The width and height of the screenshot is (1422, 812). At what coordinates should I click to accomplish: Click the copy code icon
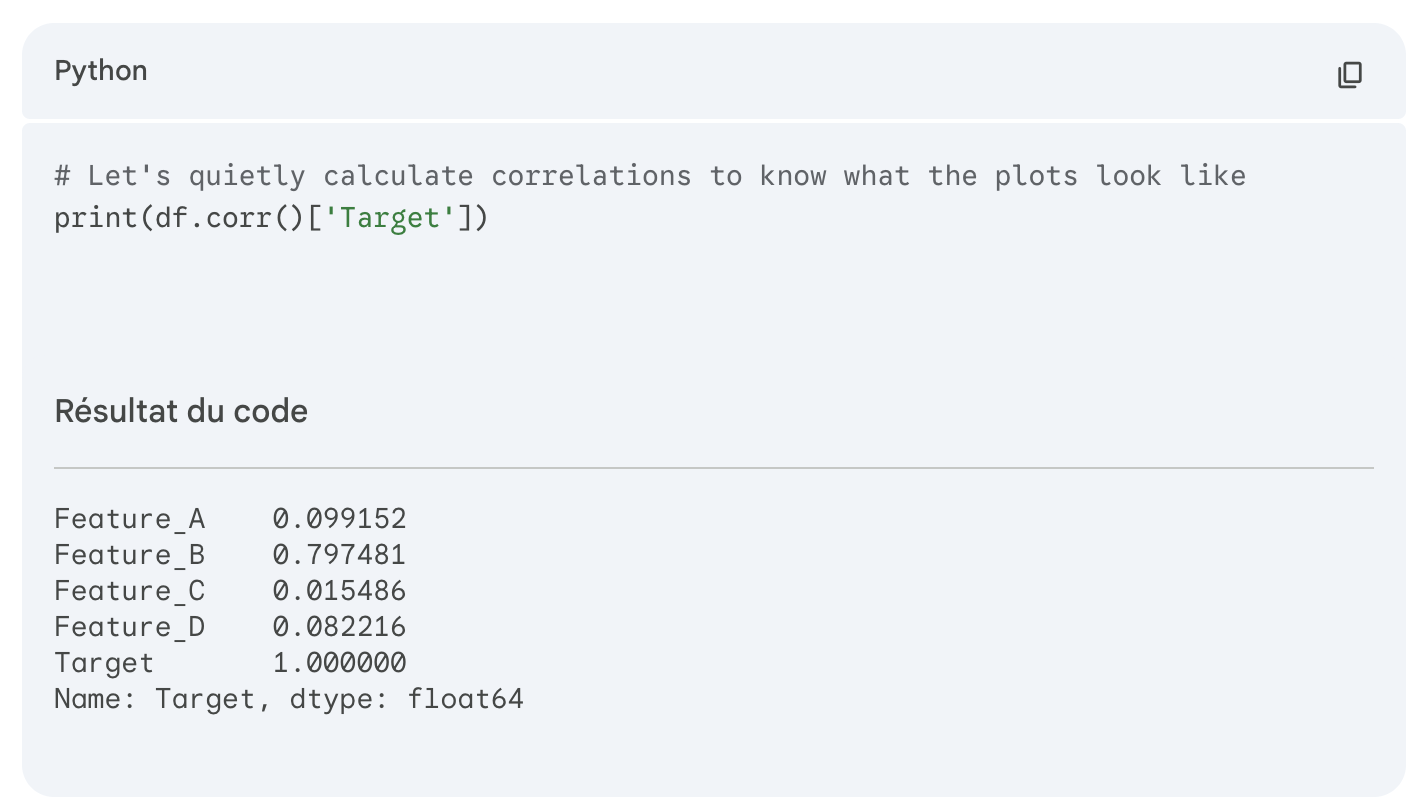point(1350,74)
